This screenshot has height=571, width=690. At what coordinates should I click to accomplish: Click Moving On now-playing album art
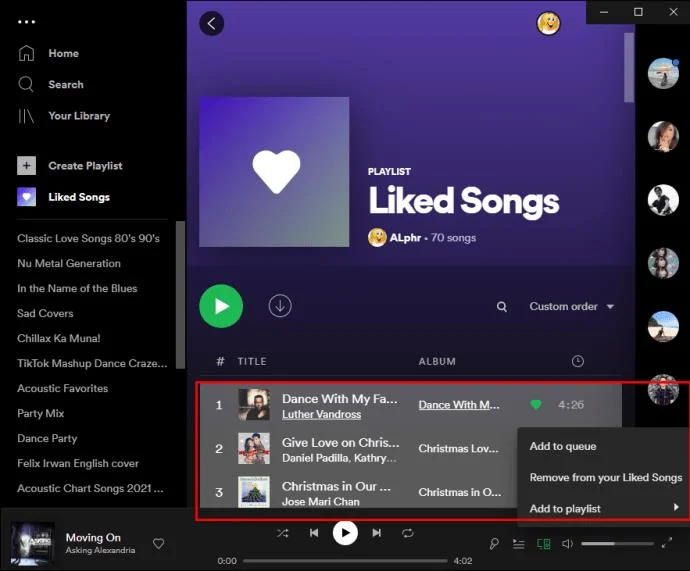[33, 544]
